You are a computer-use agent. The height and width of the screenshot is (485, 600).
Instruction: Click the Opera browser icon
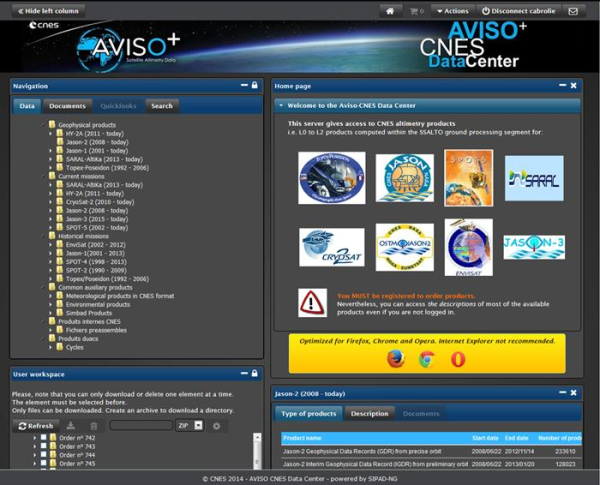(x=458, y=359)
